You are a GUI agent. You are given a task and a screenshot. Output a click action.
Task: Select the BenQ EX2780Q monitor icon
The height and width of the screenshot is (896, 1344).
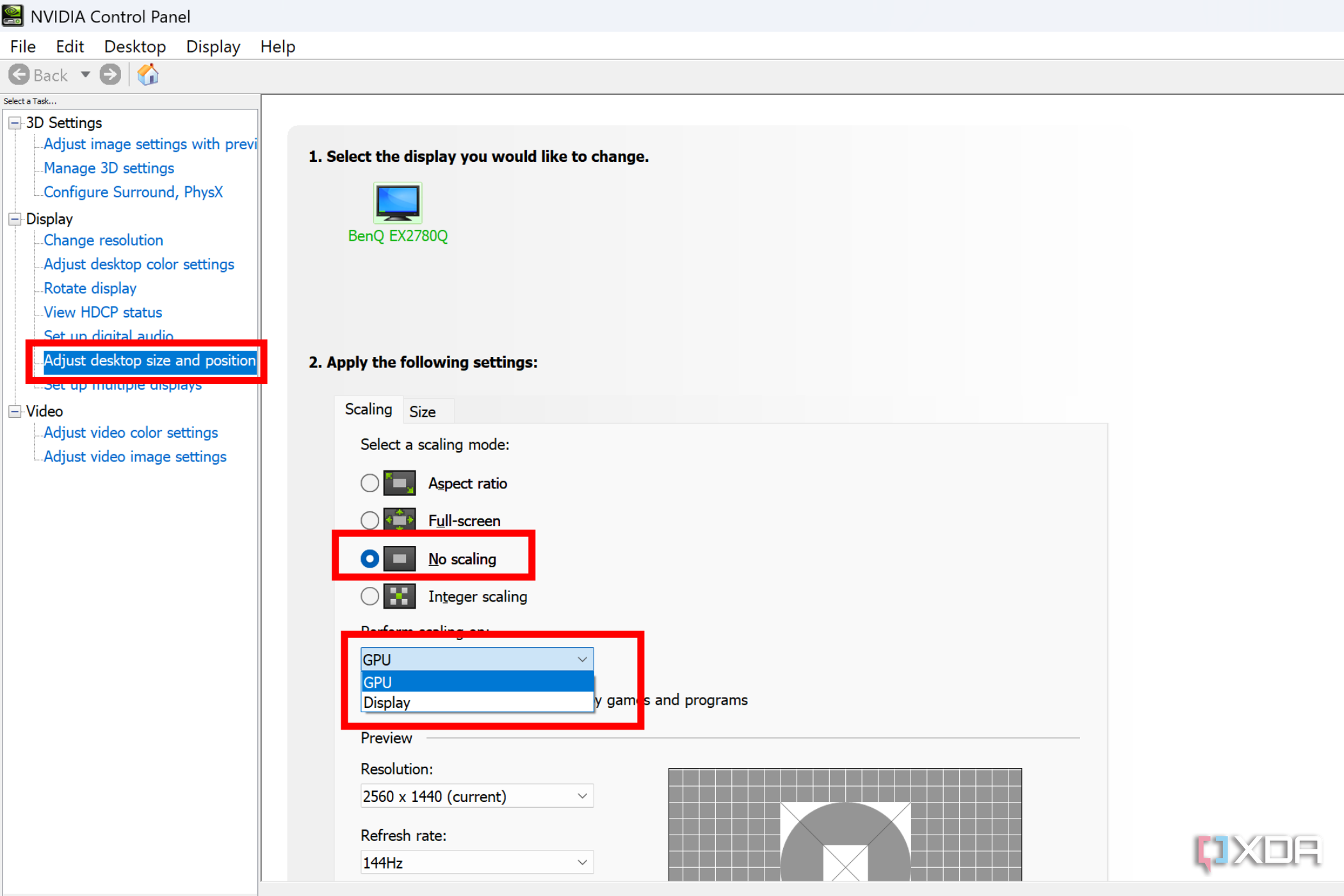(398, 202)
